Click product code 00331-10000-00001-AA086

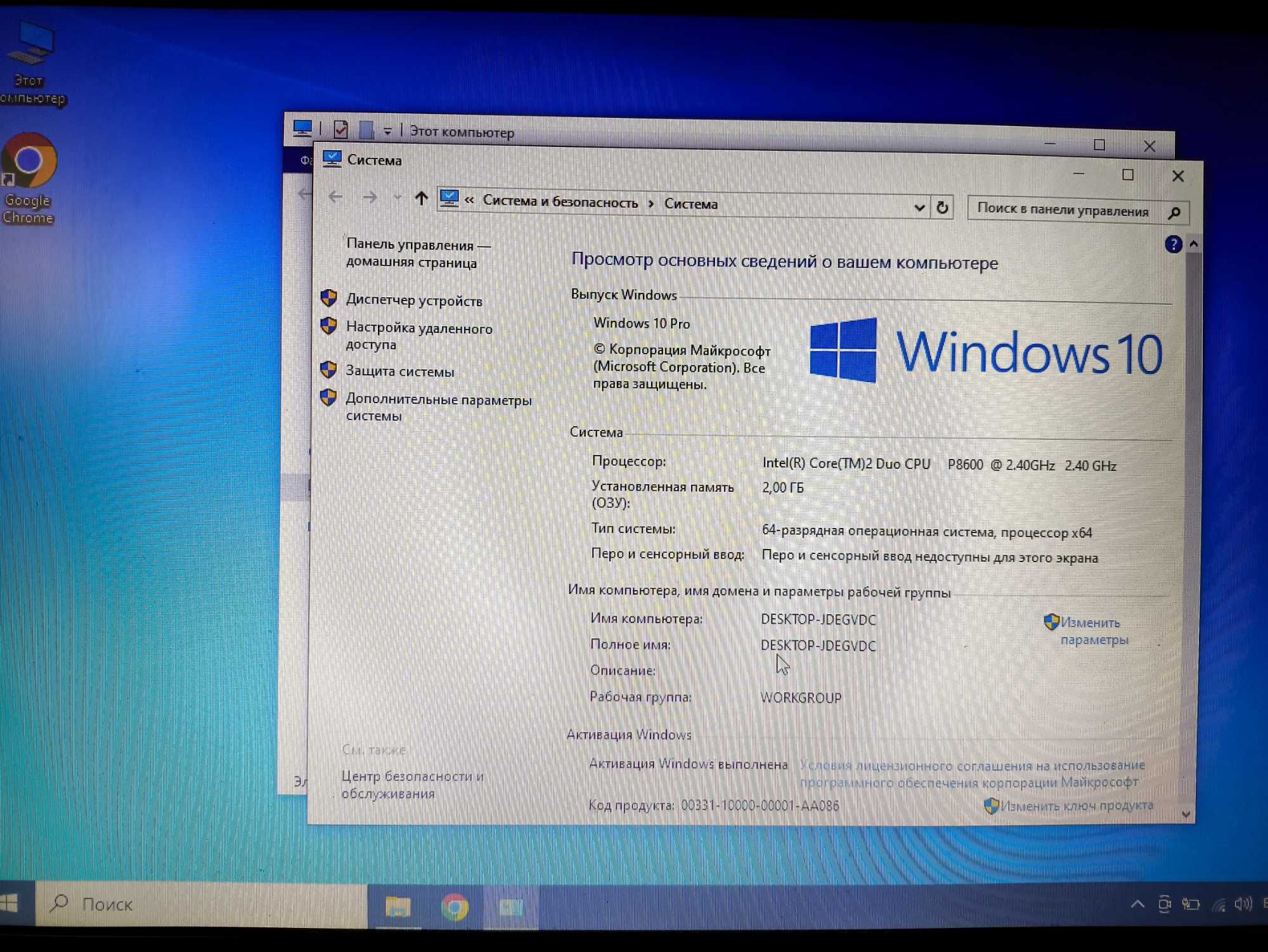pos(760,806)
